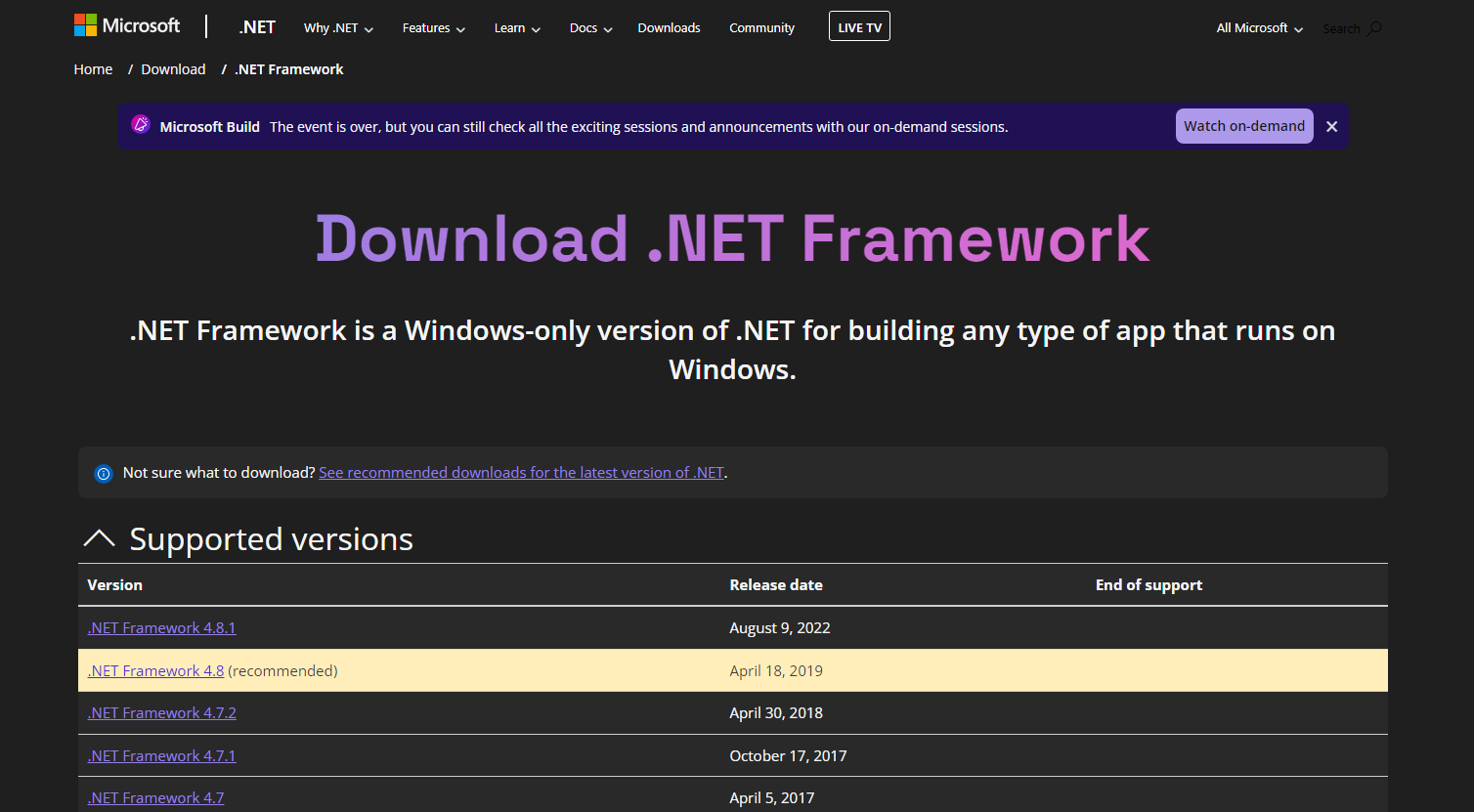Click the April 5, 2017 release date

point(772,798)
